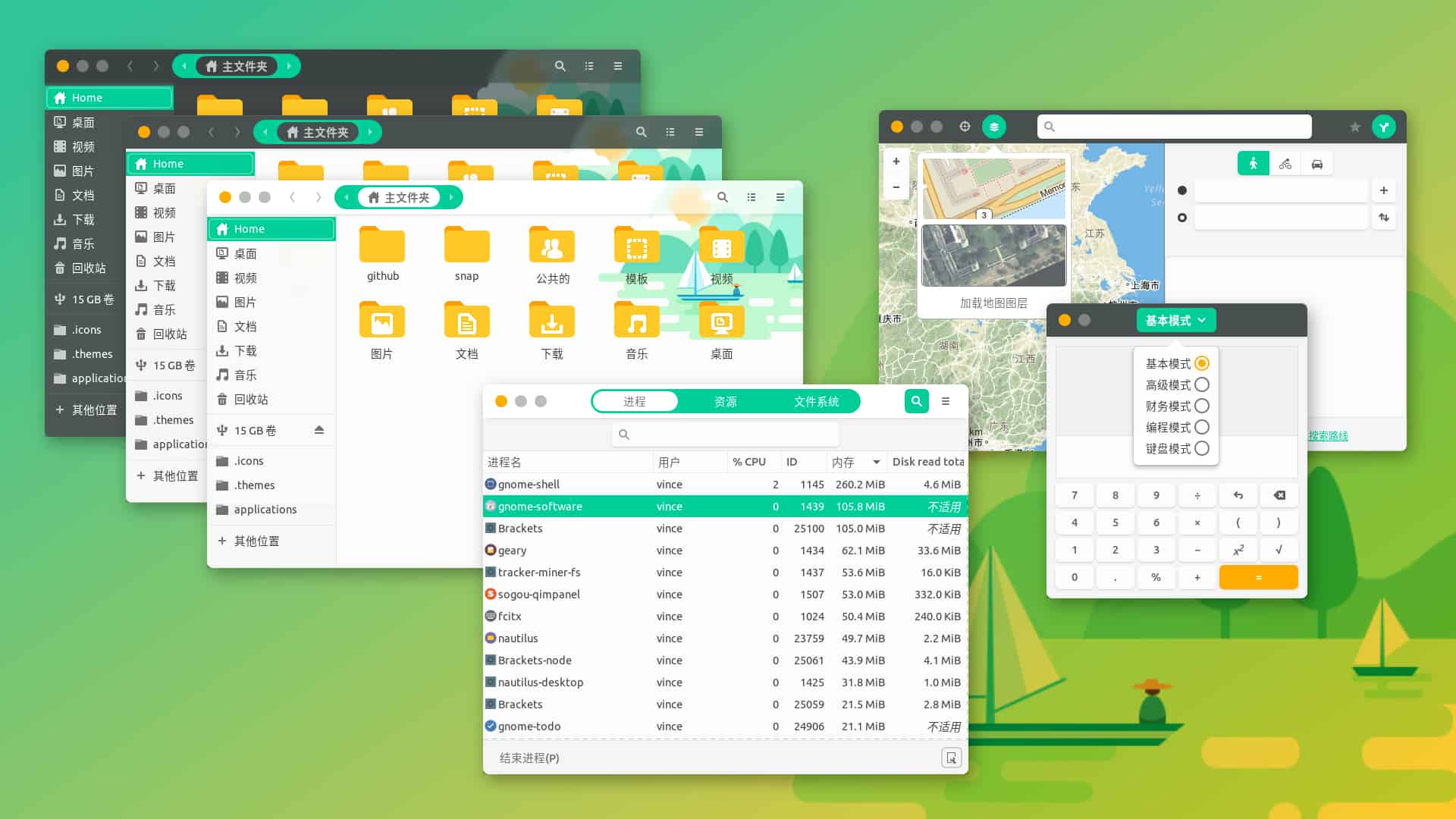1456x819 pixels.
Task: Click favorites star in maps window
Action: 1355,127
